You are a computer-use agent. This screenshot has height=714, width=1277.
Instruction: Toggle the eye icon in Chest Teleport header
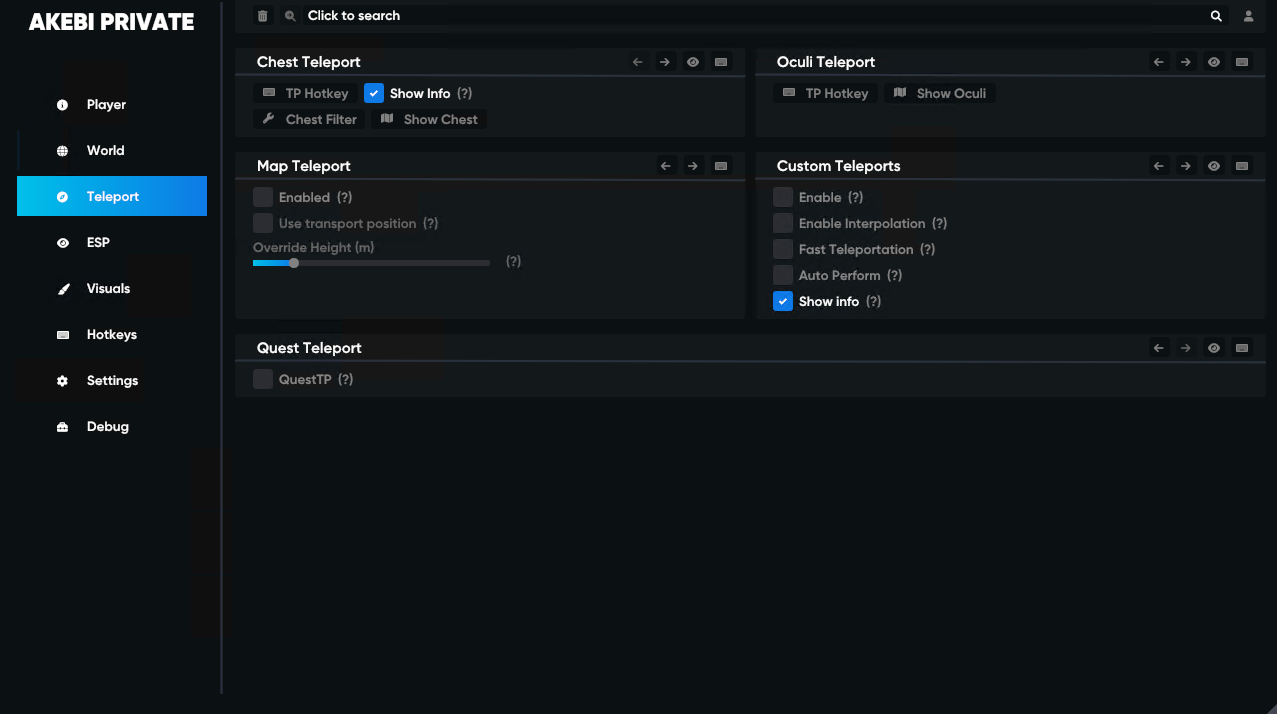693,62
